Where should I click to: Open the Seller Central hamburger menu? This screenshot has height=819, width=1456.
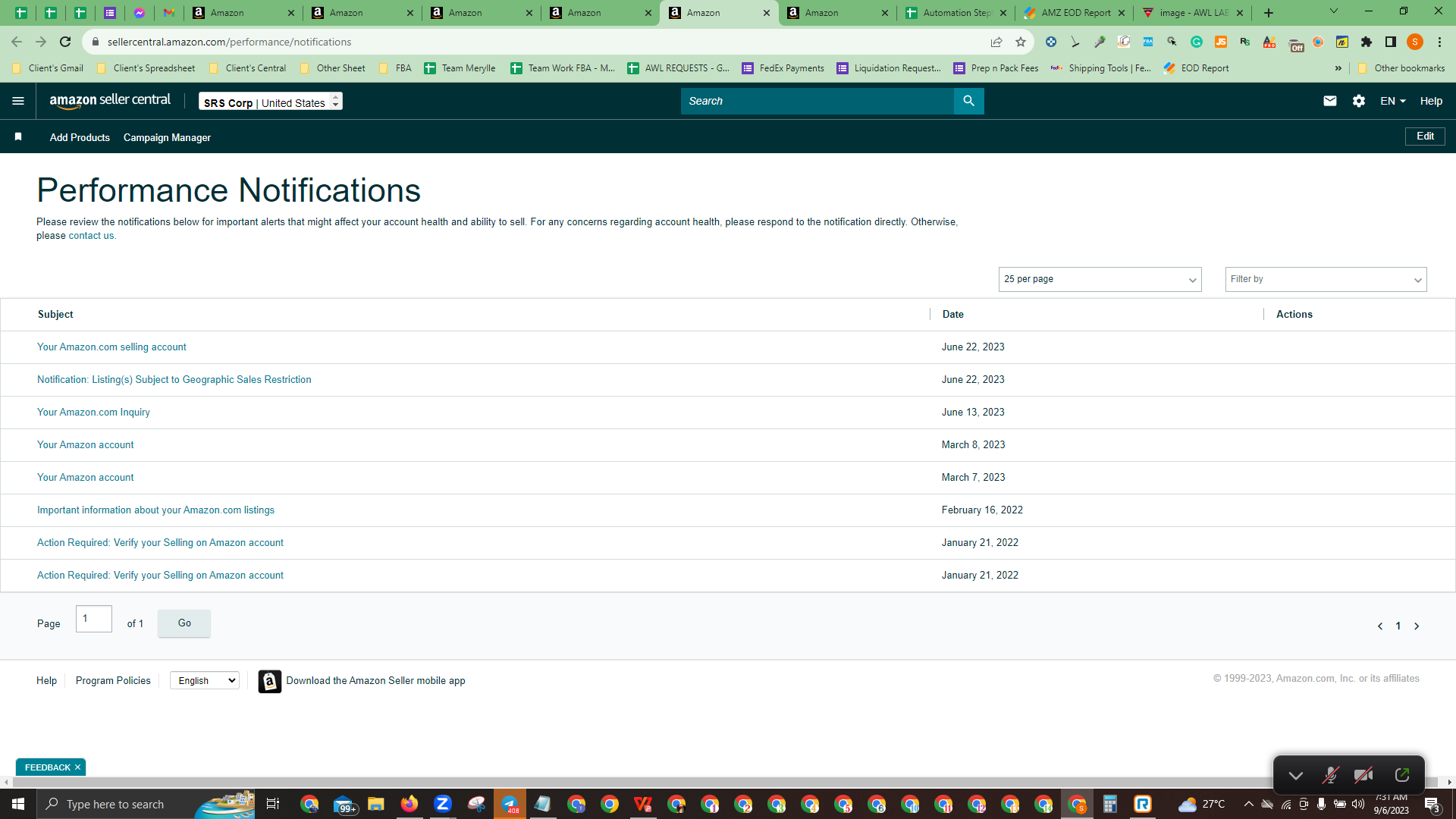[x=18, y=101]
